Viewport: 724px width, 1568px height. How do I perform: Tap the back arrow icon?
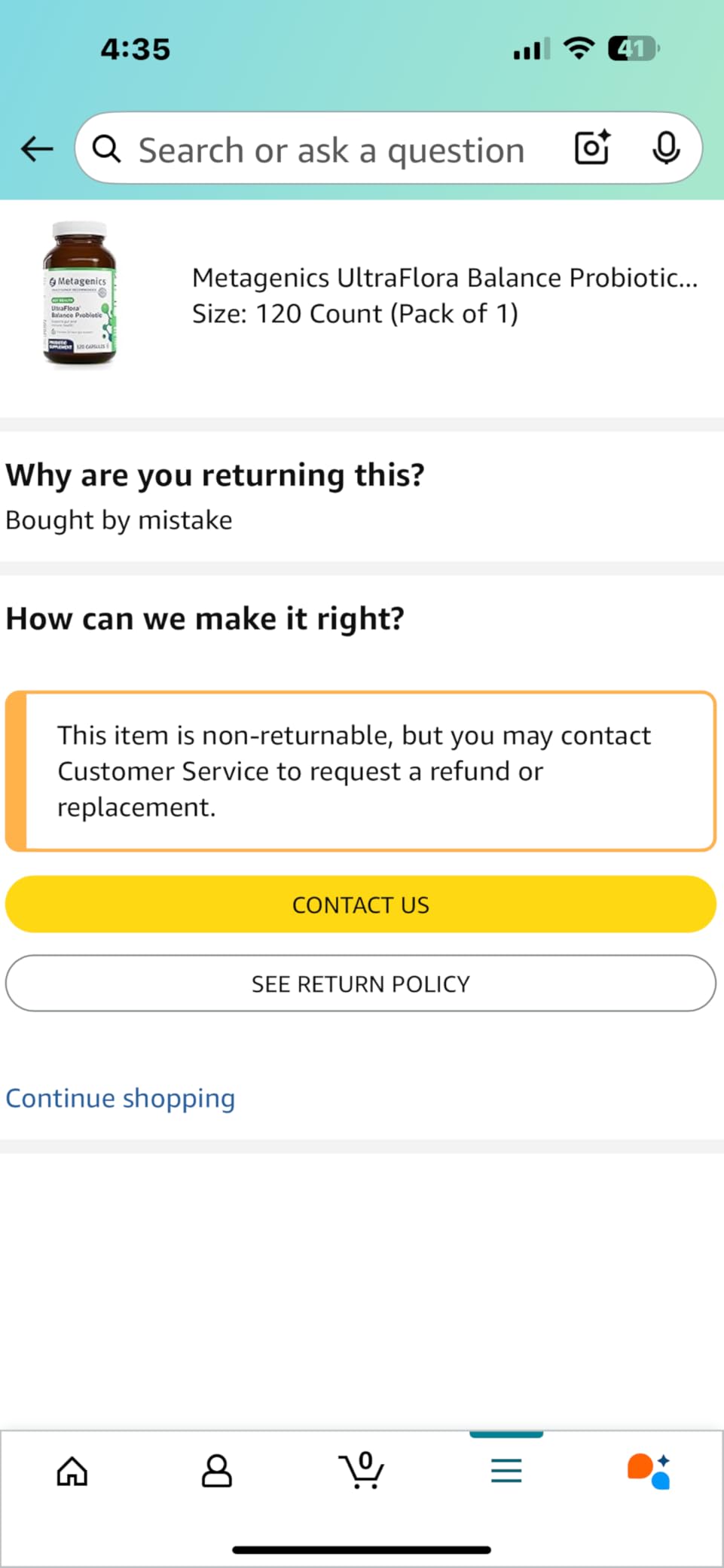point(36,148)
